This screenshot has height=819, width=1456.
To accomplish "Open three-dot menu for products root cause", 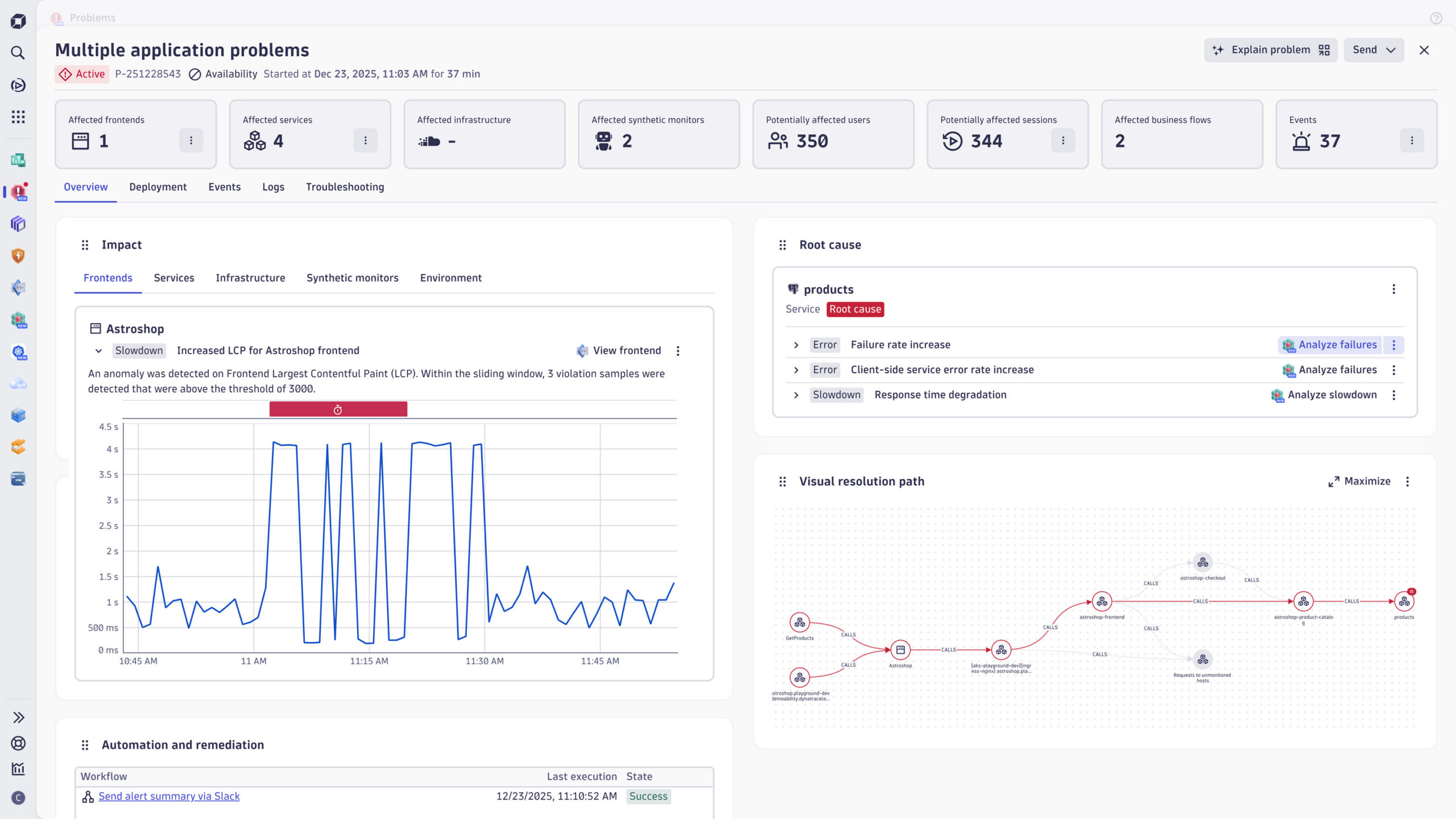I will (x=1393, y=289).
